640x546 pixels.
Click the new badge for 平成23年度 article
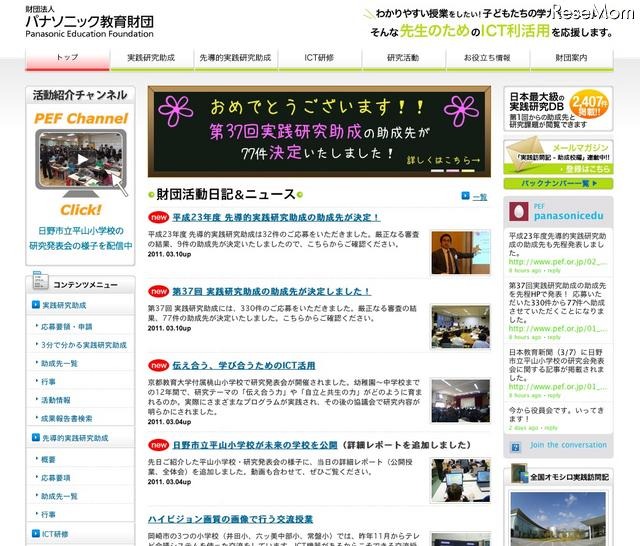(x=159, y=218)
